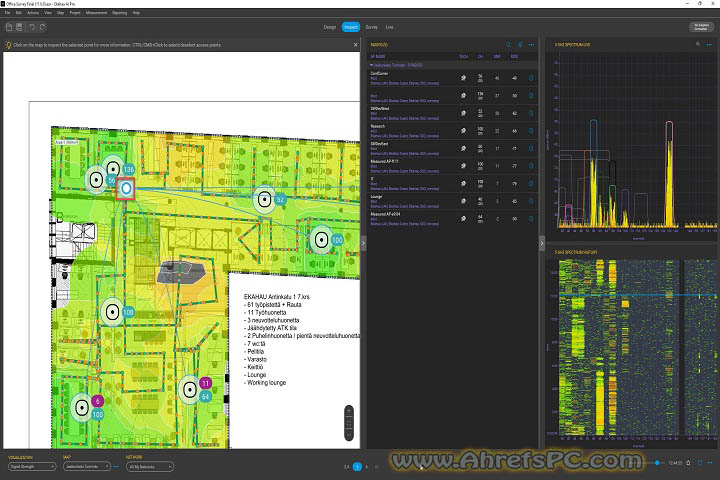720x480 pixels.
Task: Open the search icon in the Radios panel
Action: point(508,45)
